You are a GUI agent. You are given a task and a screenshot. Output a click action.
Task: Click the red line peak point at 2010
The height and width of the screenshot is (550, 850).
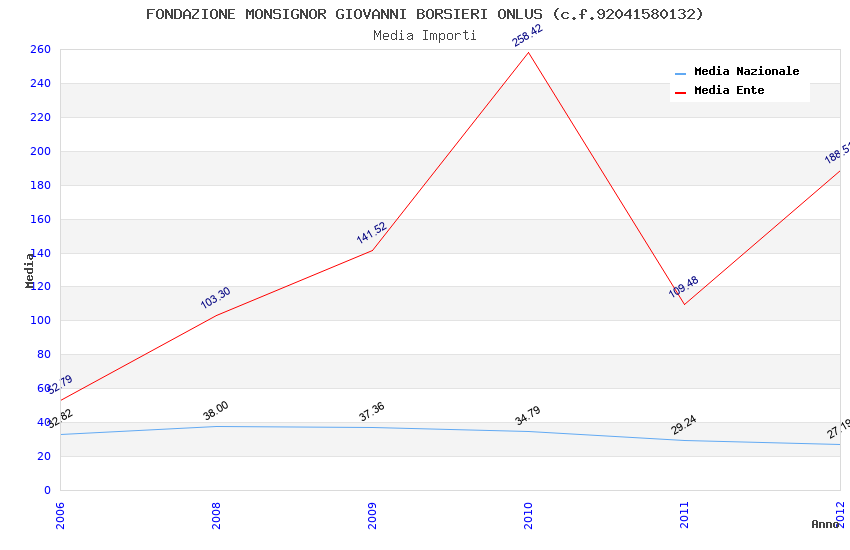click(529, 52)
